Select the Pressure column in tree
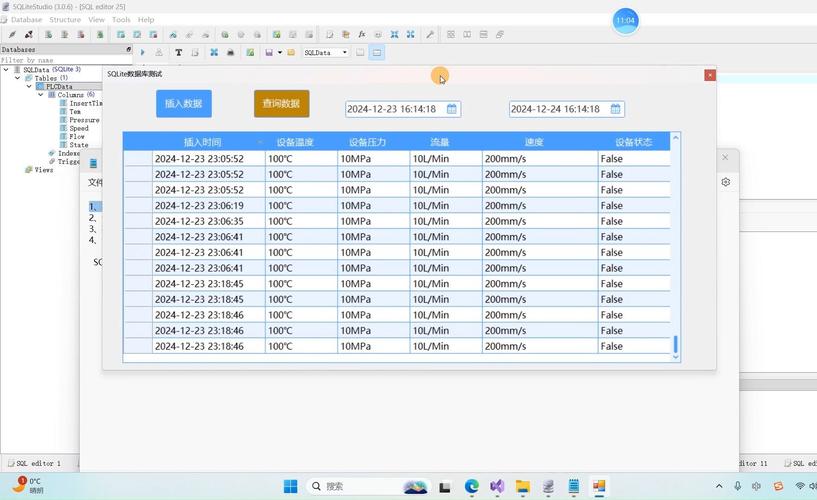 (84, 120)
